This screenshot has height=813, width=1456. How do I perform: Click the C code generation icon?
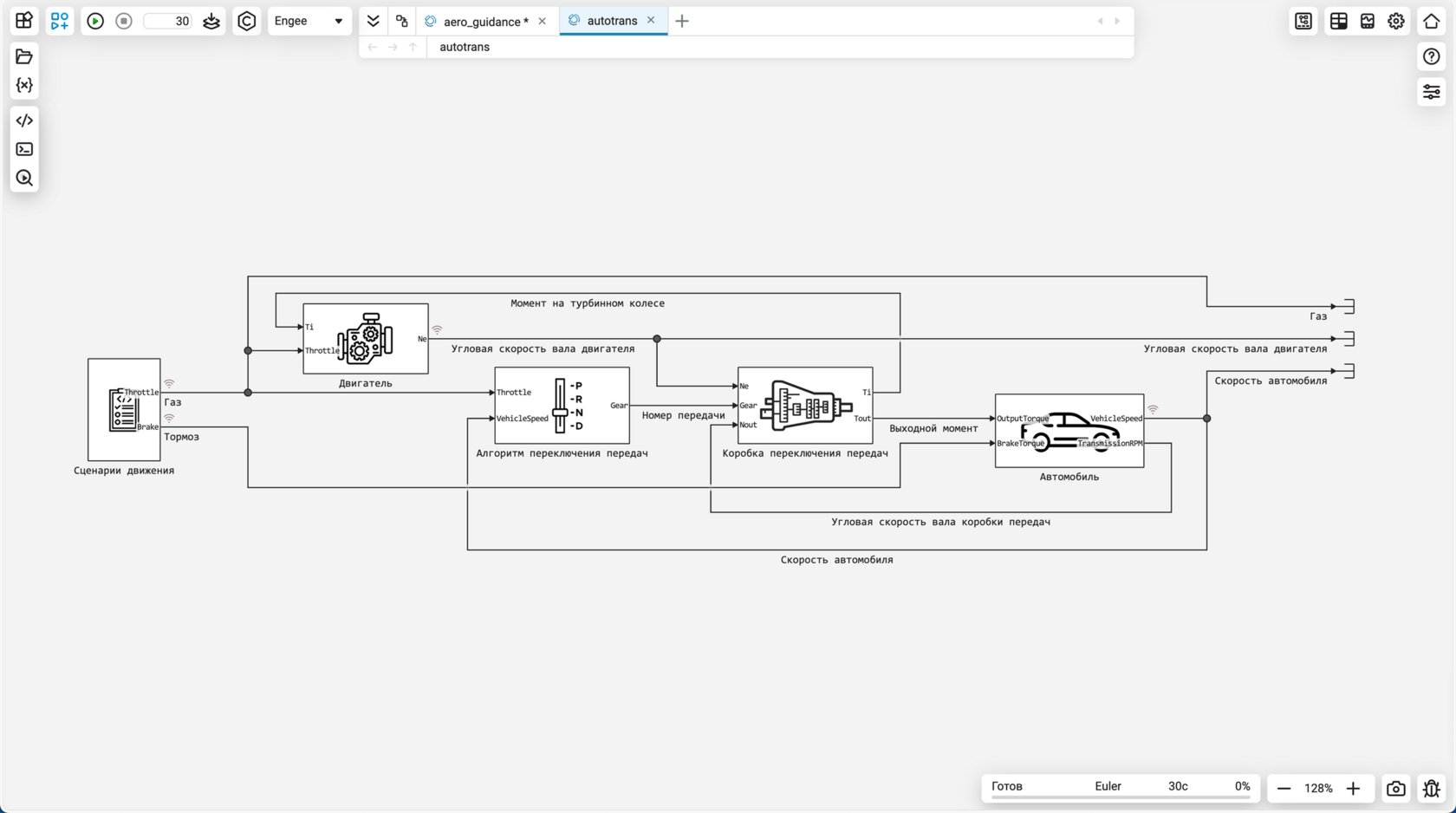[x=247, y=21]
